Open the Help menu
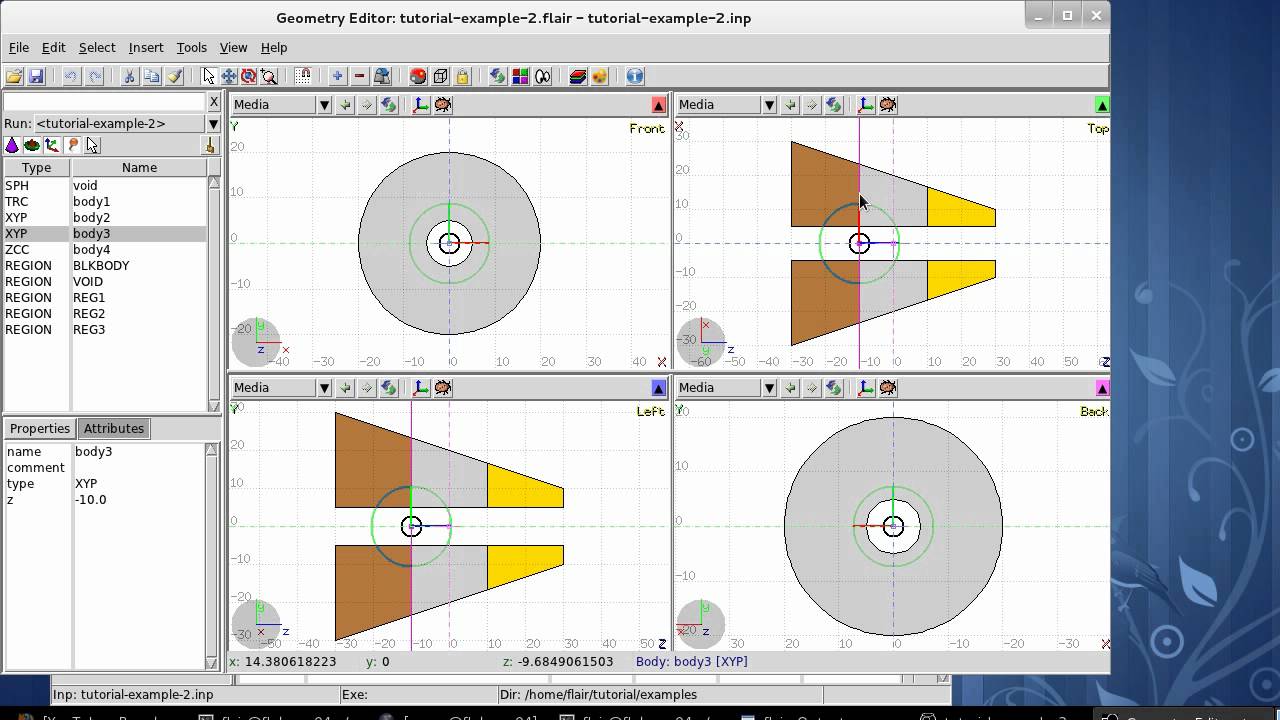The width and height of the screenshot is (1280, 720). [x=274, y=47]
